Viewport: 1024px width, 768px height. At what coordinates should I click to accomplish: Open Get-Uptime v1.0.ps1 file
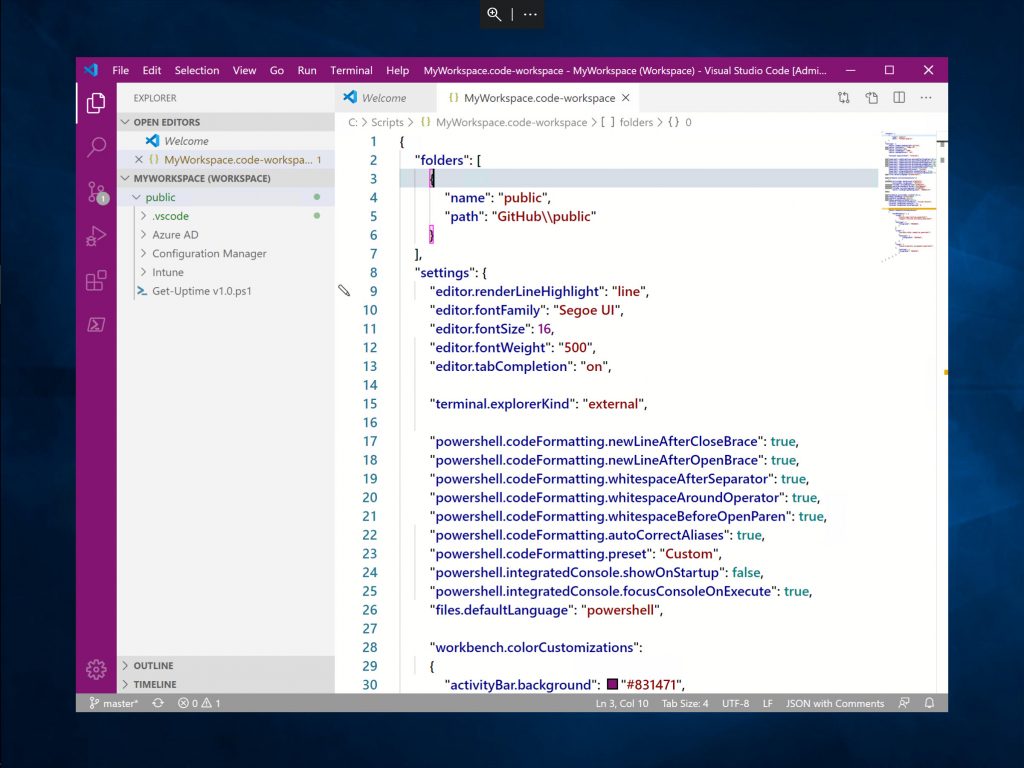coord(202,291)
